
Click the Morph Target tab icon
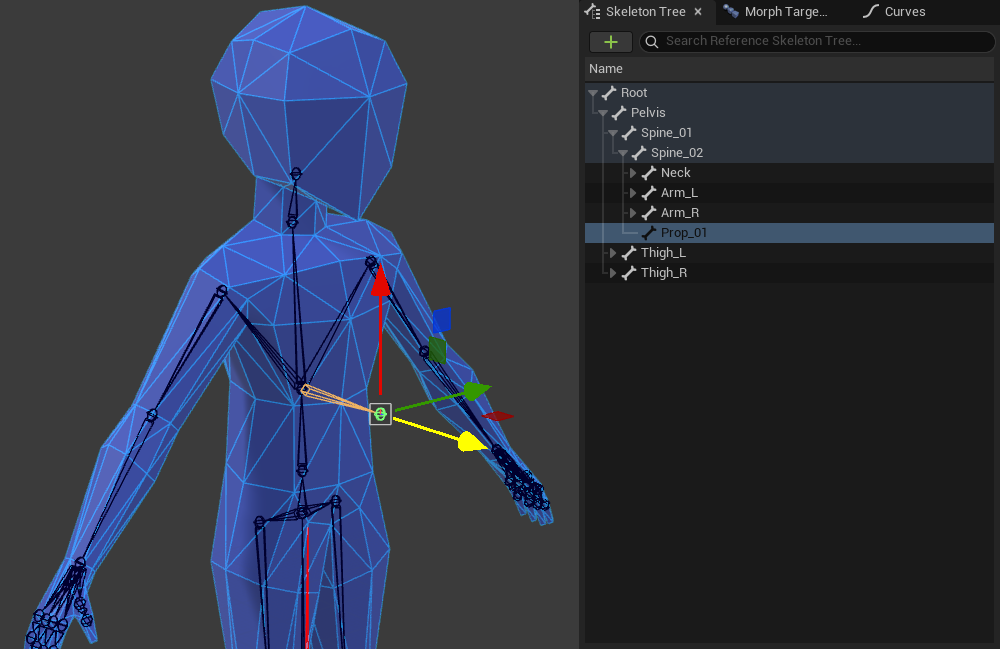point(731,12)
